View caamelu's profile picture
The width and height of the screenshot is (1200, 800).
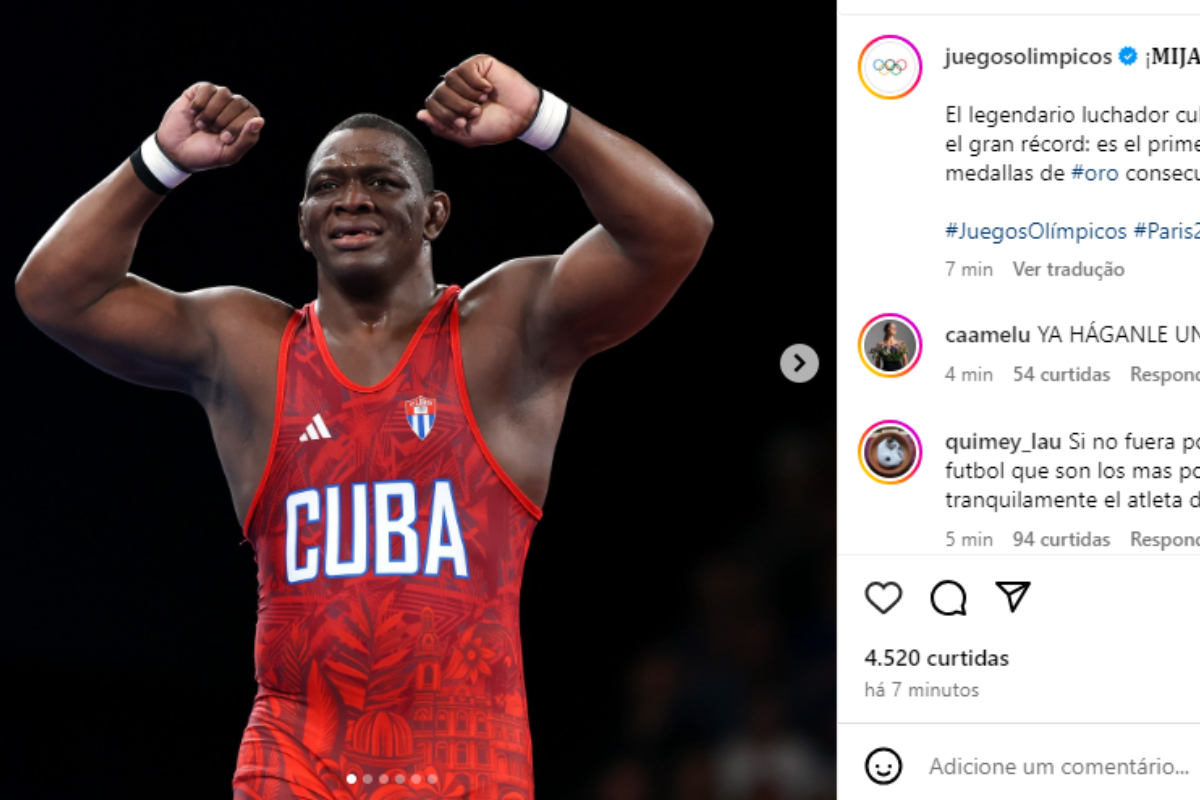click(890, 346)
